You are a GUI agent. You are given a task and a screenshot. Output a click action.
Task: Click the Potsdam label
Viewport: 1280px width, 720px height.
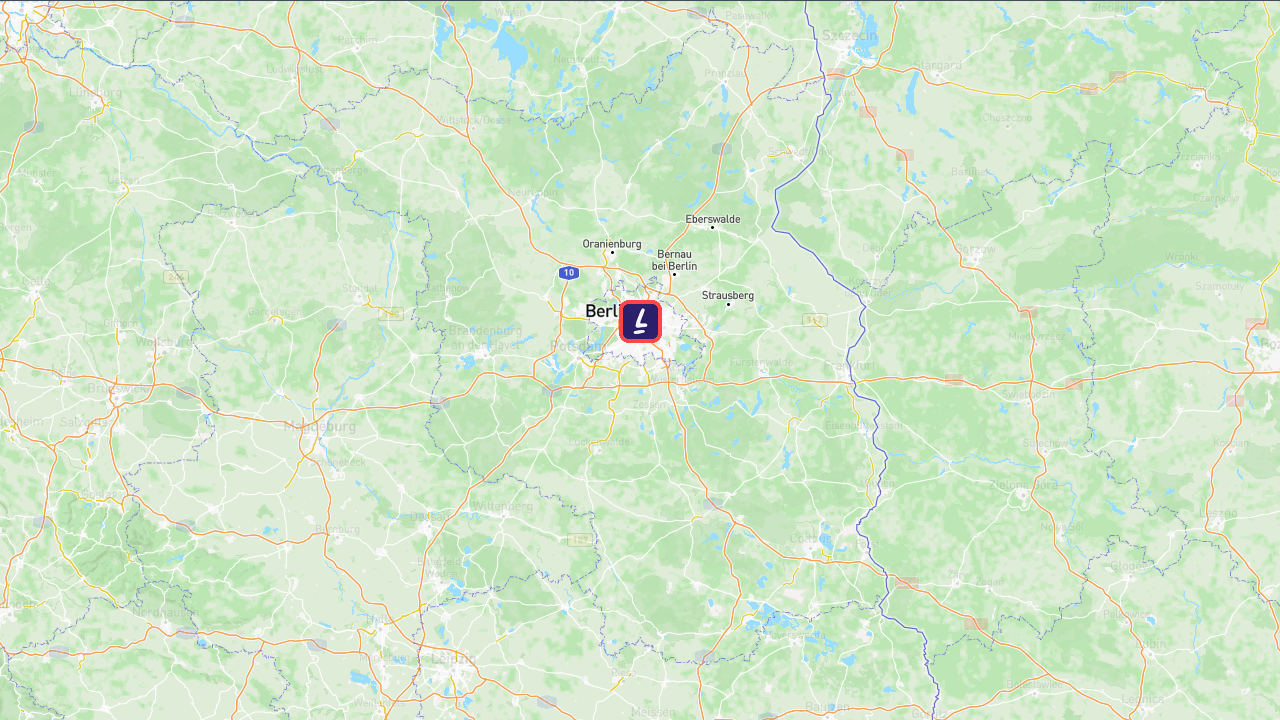575,346
